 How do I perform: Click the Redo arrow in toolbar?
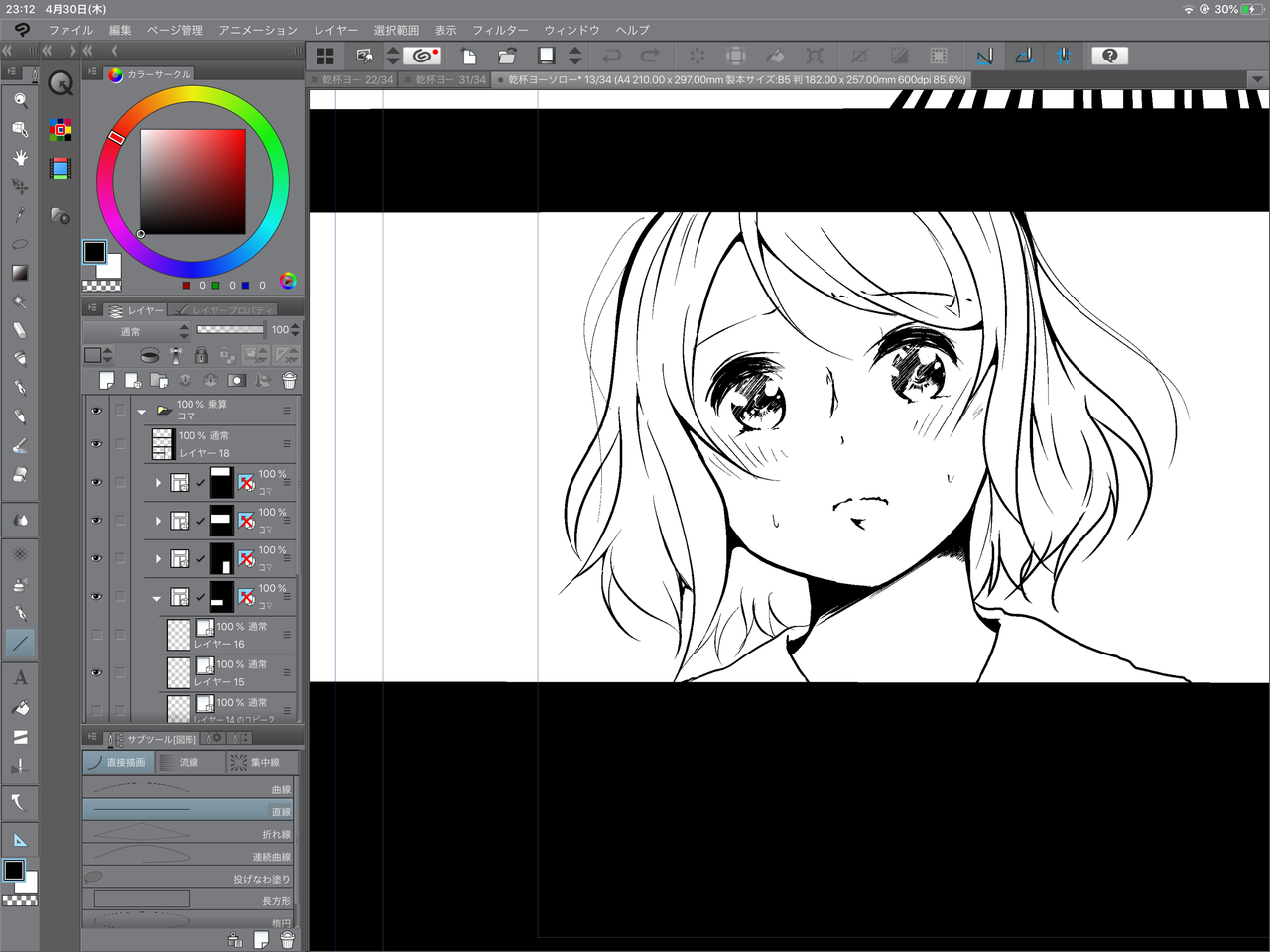650,56
